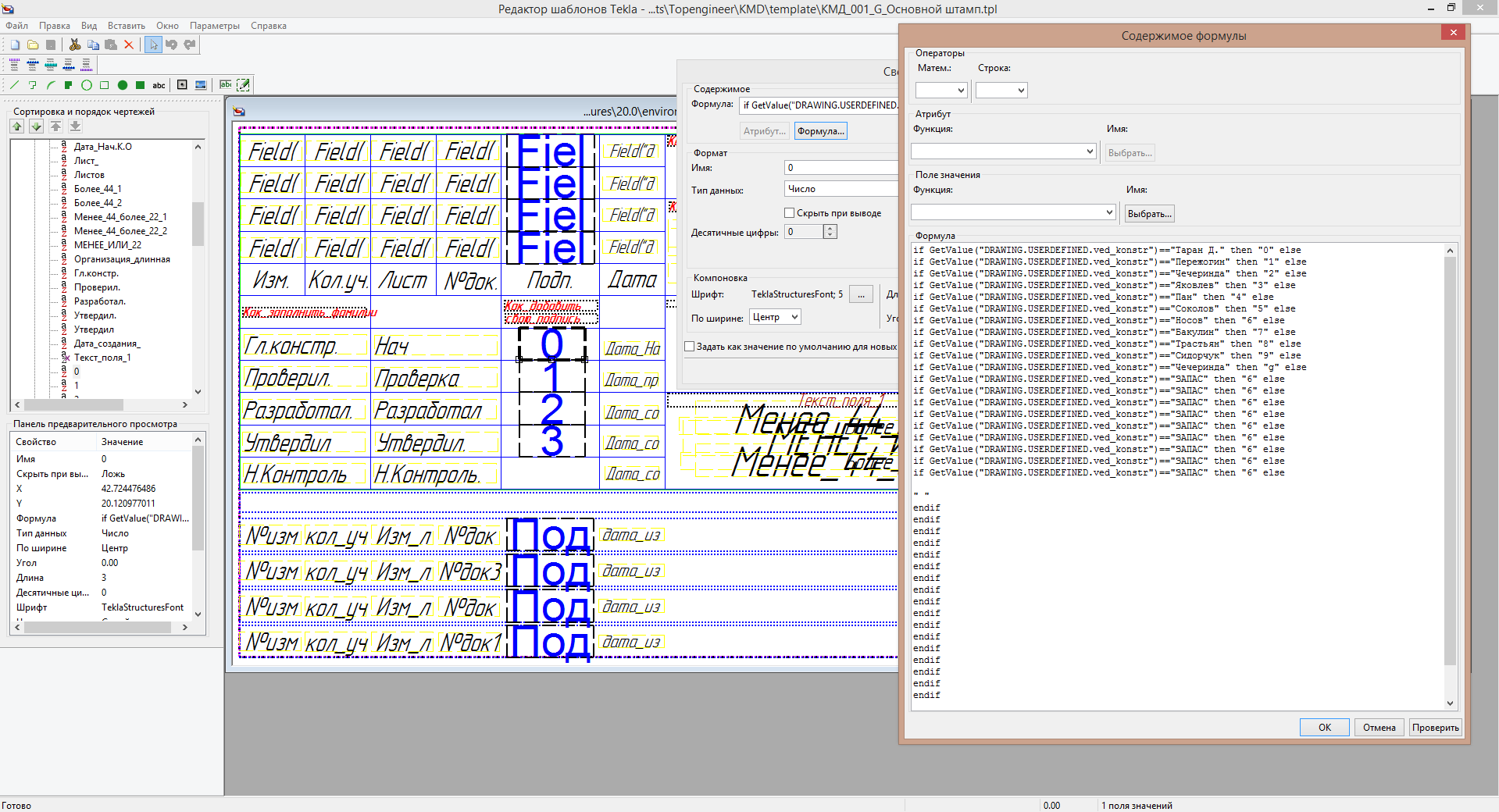Expand the 'По ширине' Центр dropdown
The image size is (1499, 812).
[775, 317]
